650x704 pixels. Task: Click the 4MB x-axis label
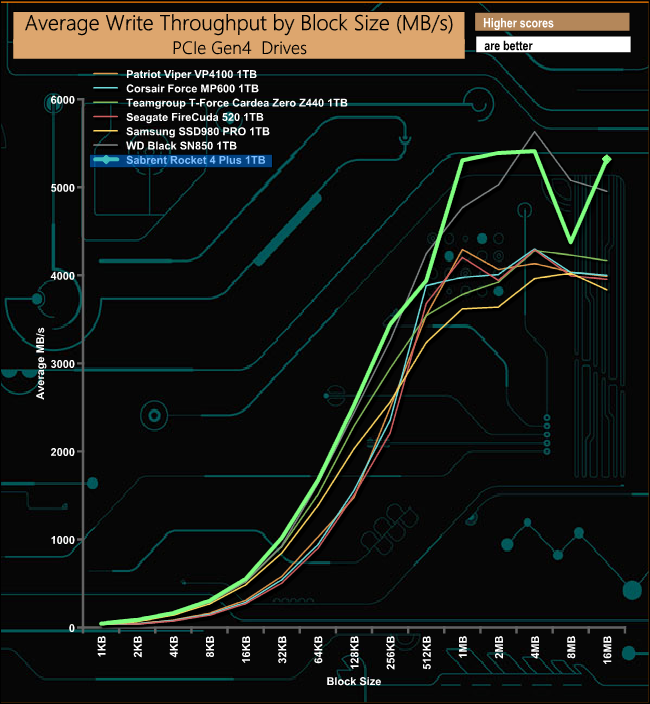click(535, 647)
